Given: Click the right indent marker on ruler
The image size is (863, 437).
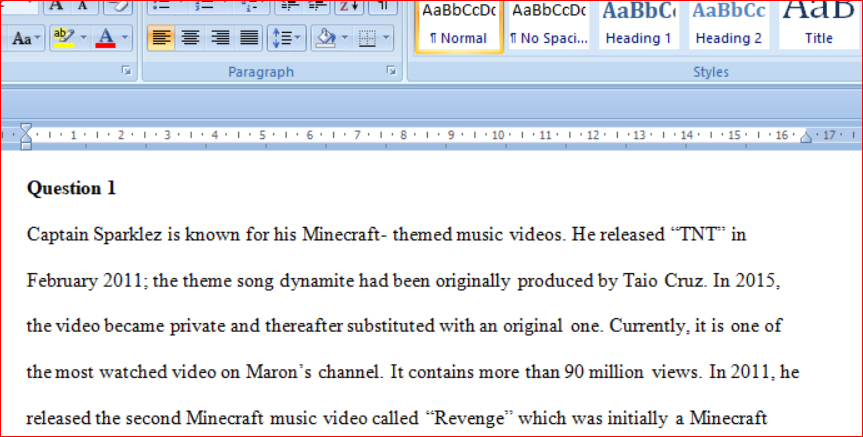Looking at the screenshot, I should click(806, 136).
